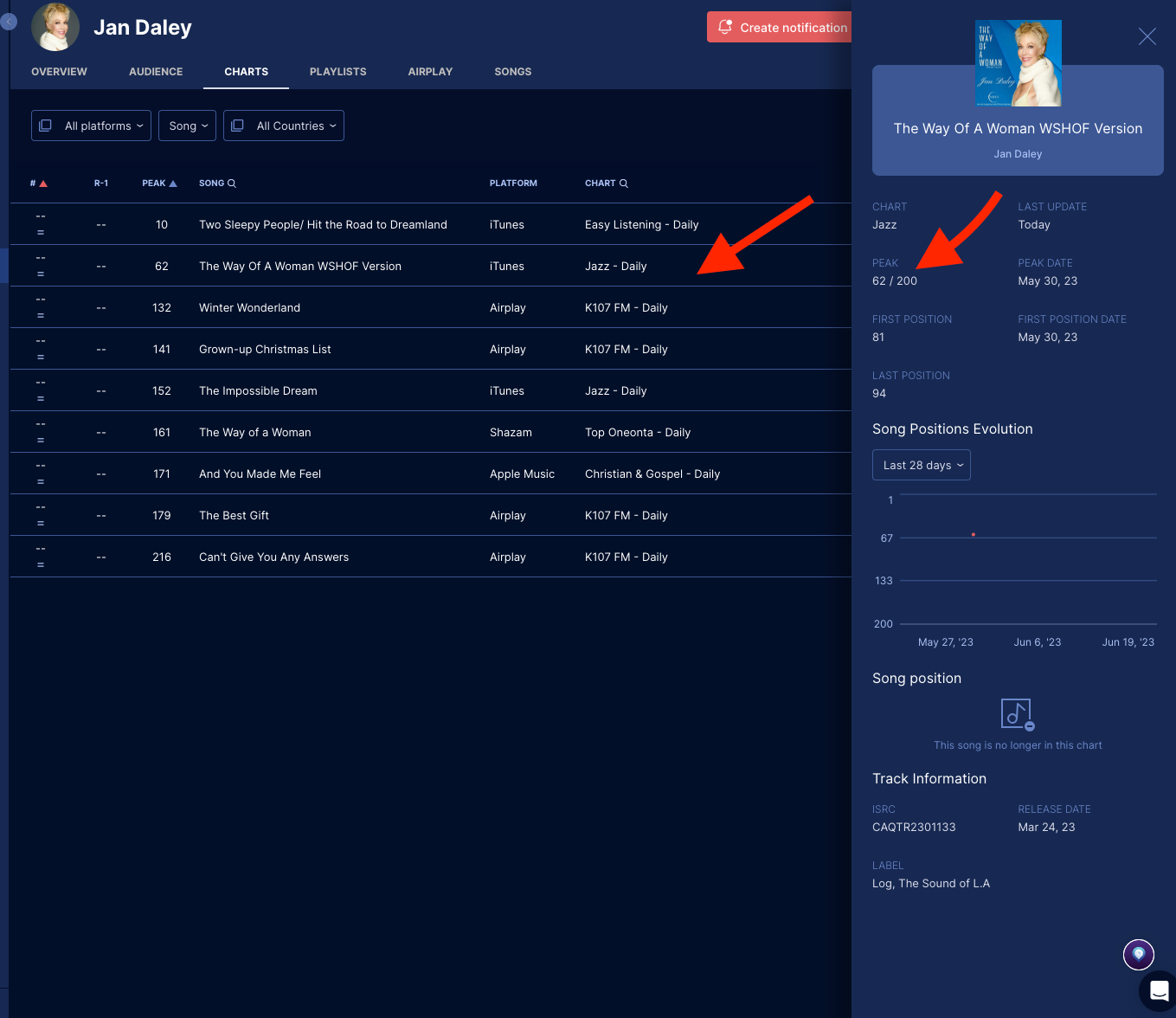Click the R-1 column header
The image size is (1176, 1018).
101,184
